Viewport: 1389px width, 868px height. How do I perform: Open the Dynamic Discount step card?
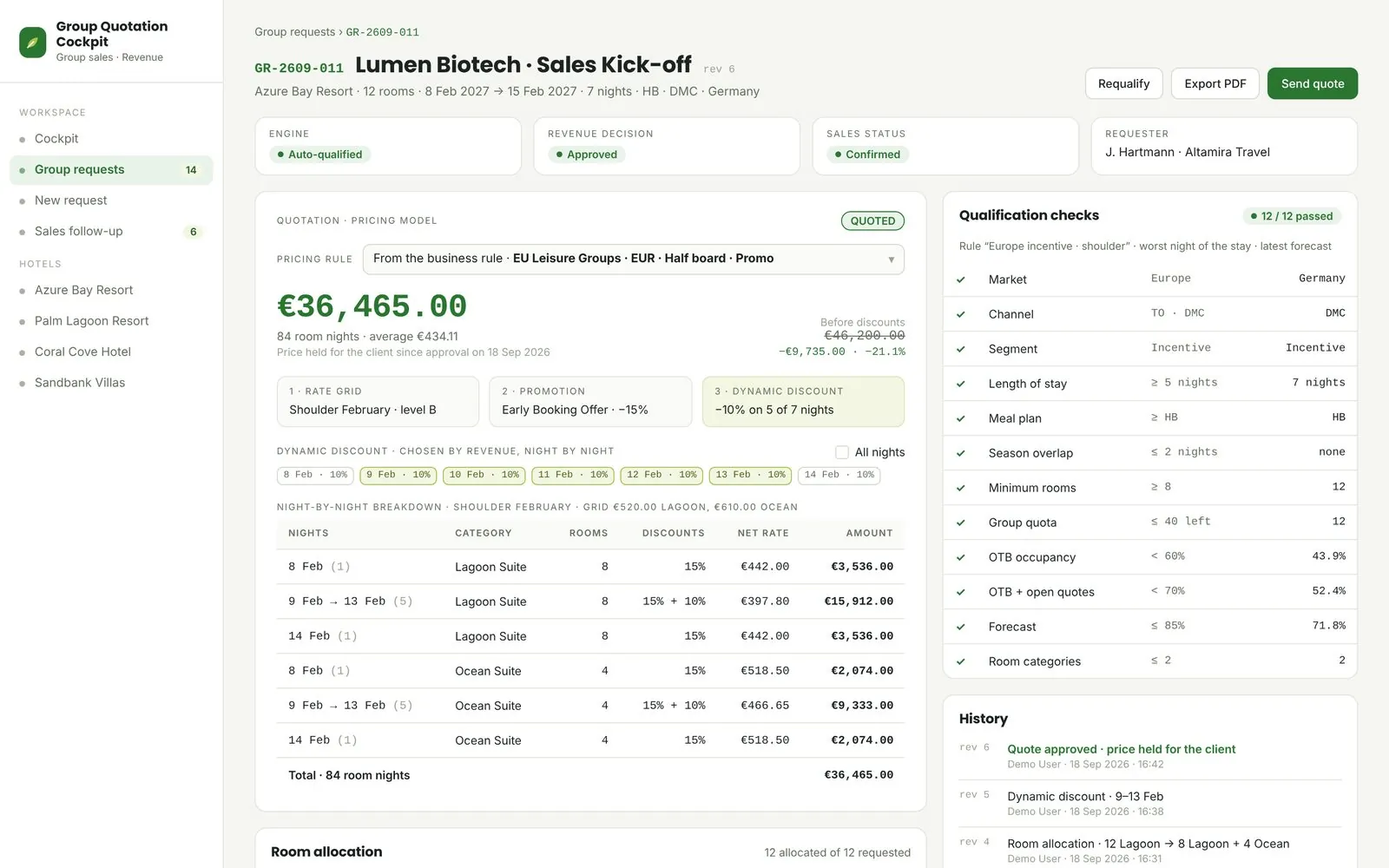coord(803,401)
